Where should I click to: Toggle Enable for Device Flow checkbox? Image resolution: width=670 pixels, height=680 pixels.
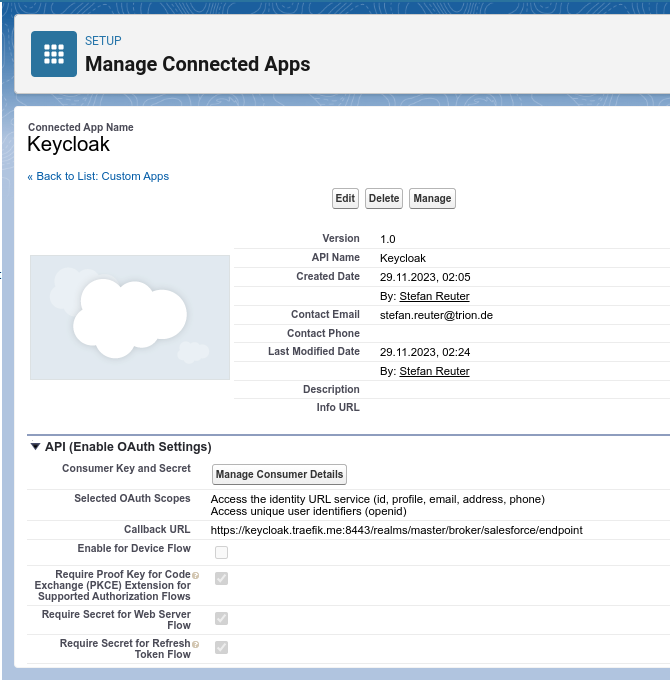coord(222,552)
